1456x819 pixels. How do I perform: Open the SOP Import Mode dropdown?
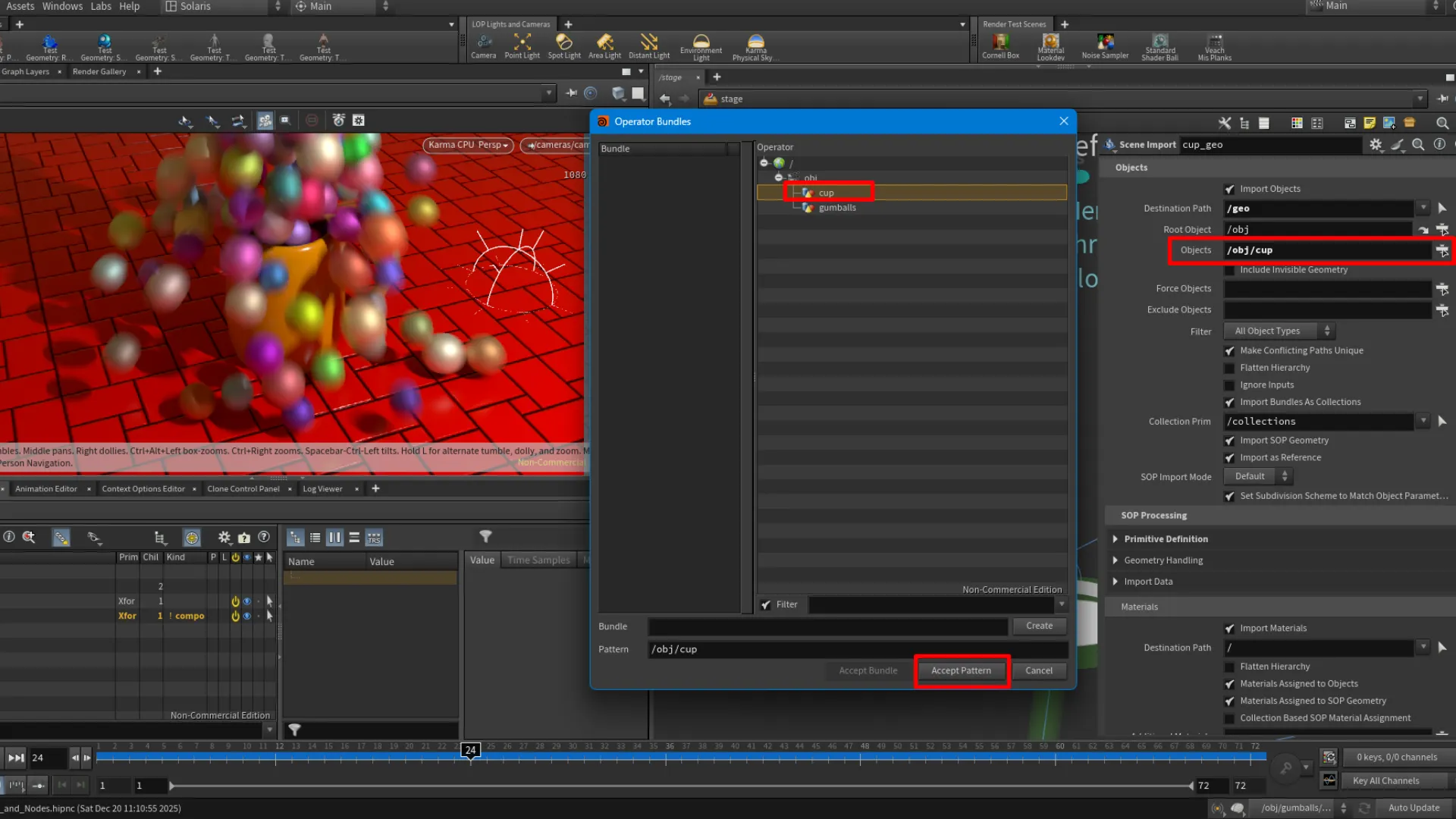pyautogui.click(x=1256, y=476)
